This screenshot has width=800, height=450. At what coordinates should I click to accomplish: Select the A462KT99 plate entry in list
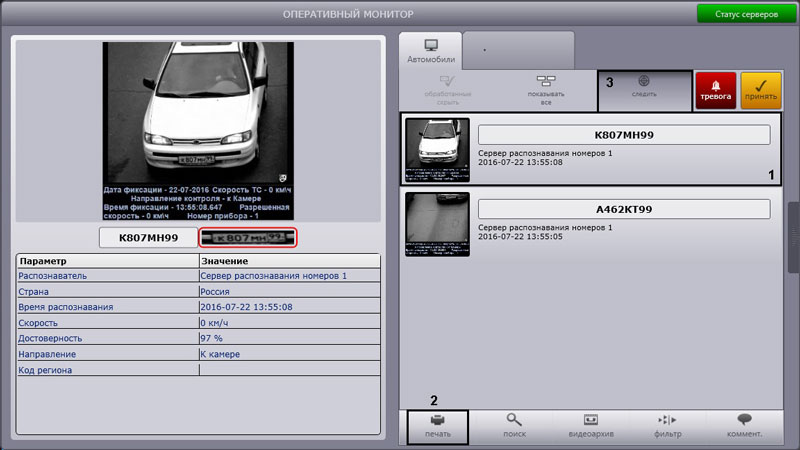click(x=624, y=209)
